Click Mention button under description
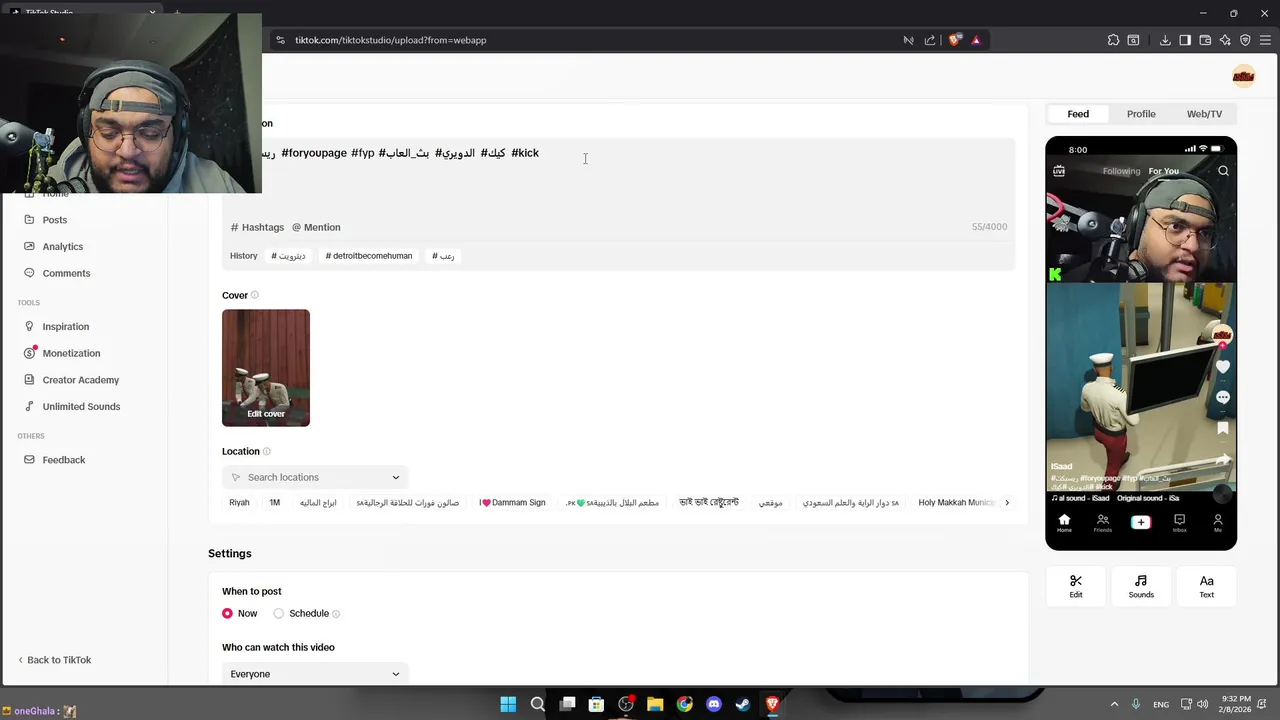Screen dimensions: 1280x720 coord(316,227)
